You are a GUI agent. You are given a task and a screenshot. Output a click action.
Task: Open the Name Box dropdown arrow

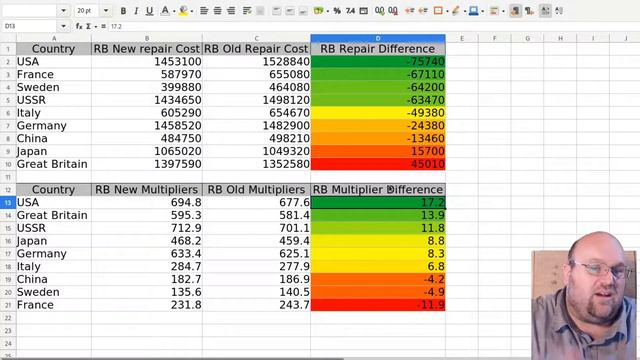tap(63, 26)
